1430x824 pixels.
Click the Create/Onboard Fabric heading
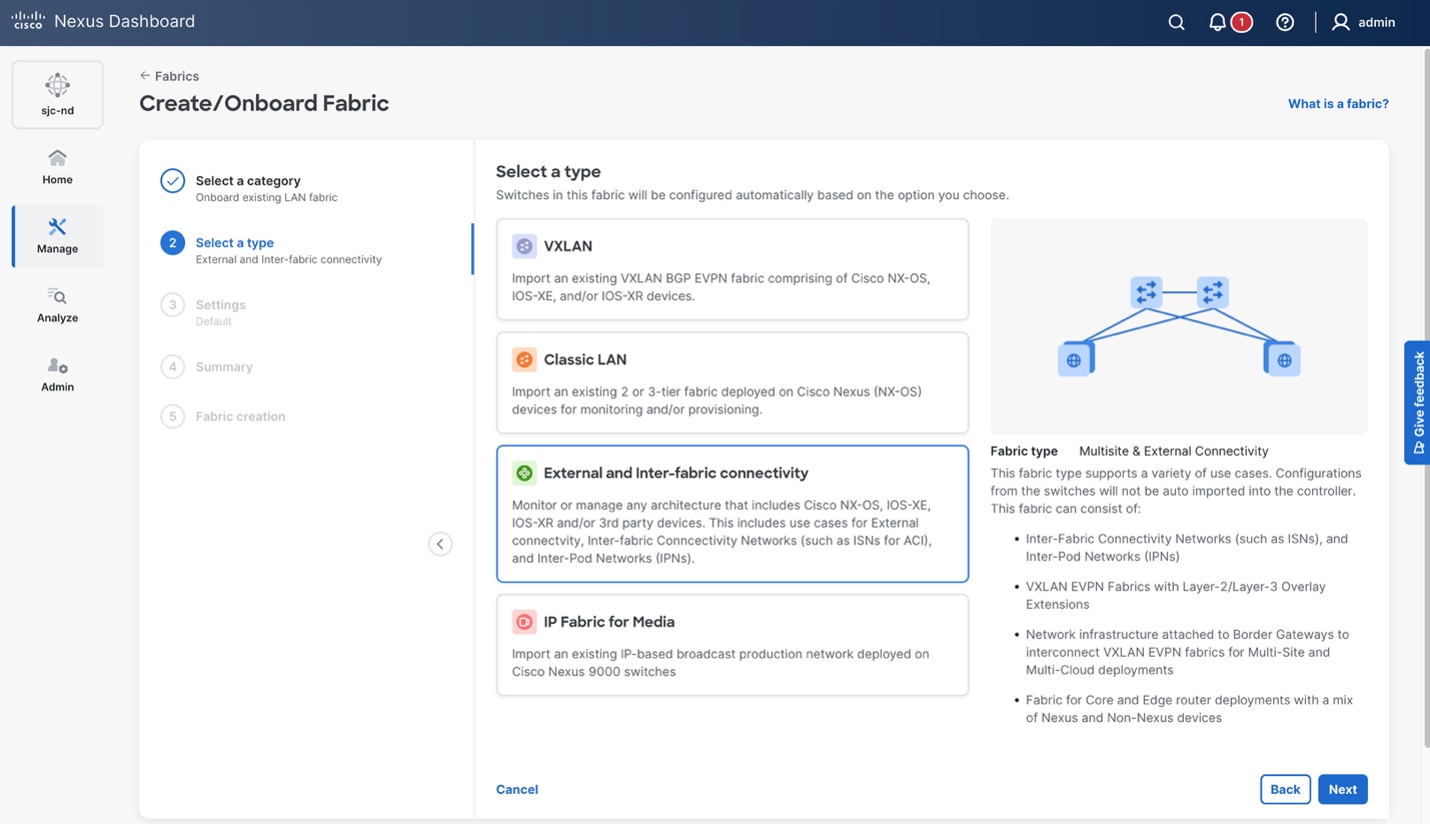[x=264, y=103]
